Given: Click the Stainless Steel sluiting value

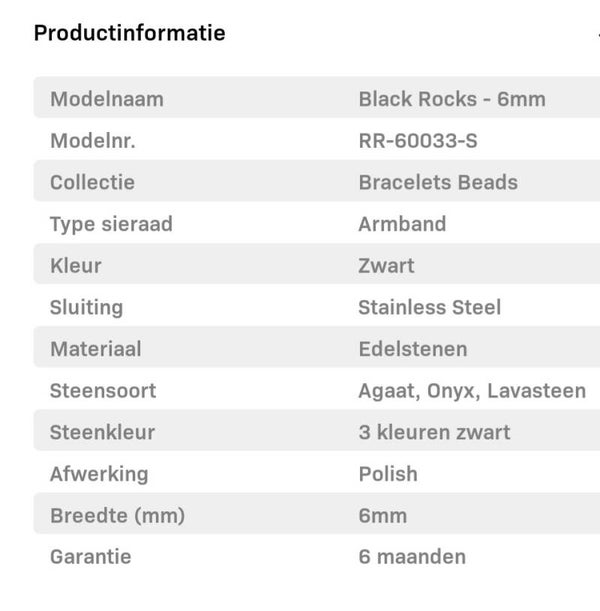Looking at the screenshot, I should click(x=430, y=308).
